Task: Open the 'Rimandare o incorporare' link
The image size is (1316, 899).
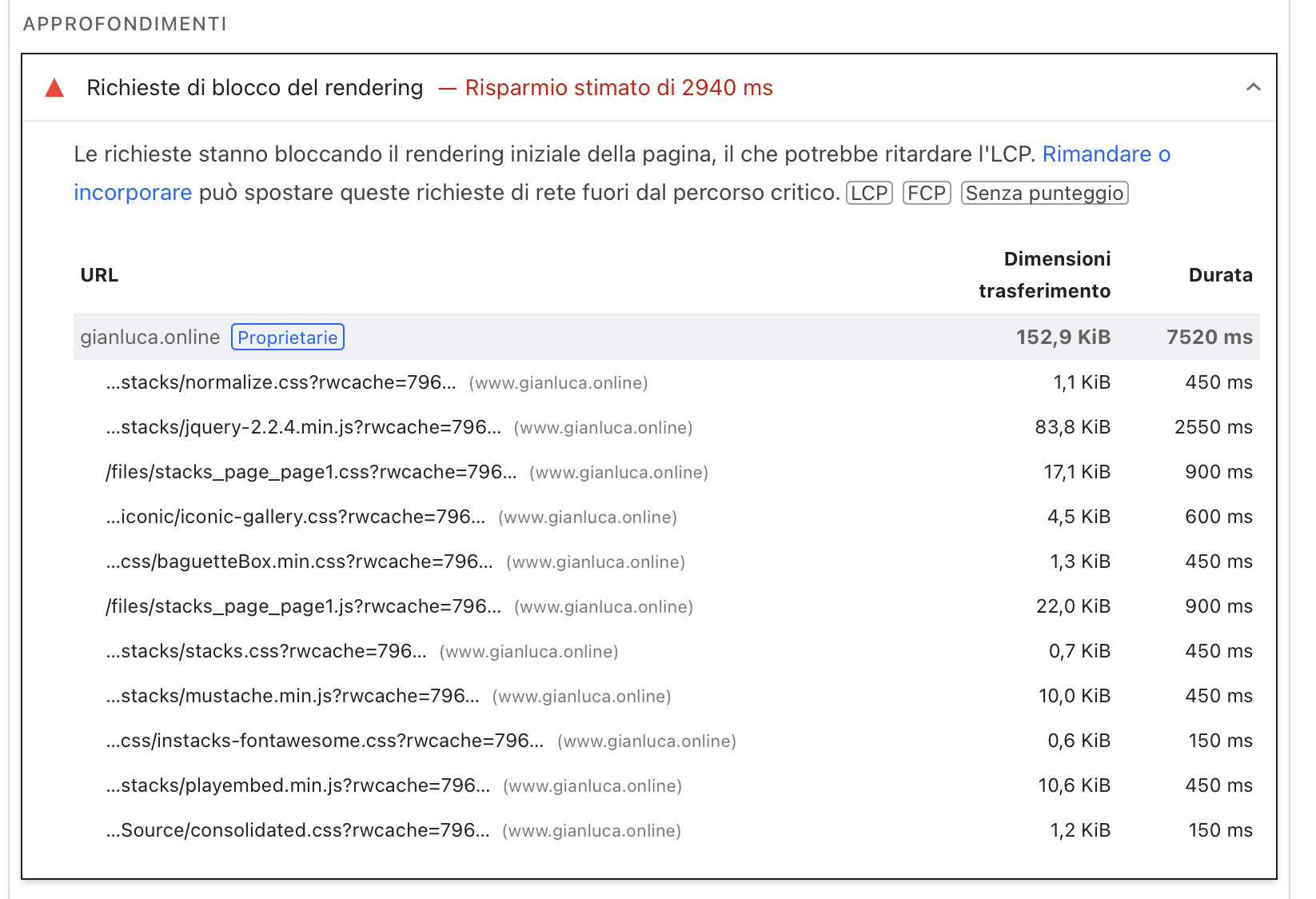Action: tap(1106, 154)
